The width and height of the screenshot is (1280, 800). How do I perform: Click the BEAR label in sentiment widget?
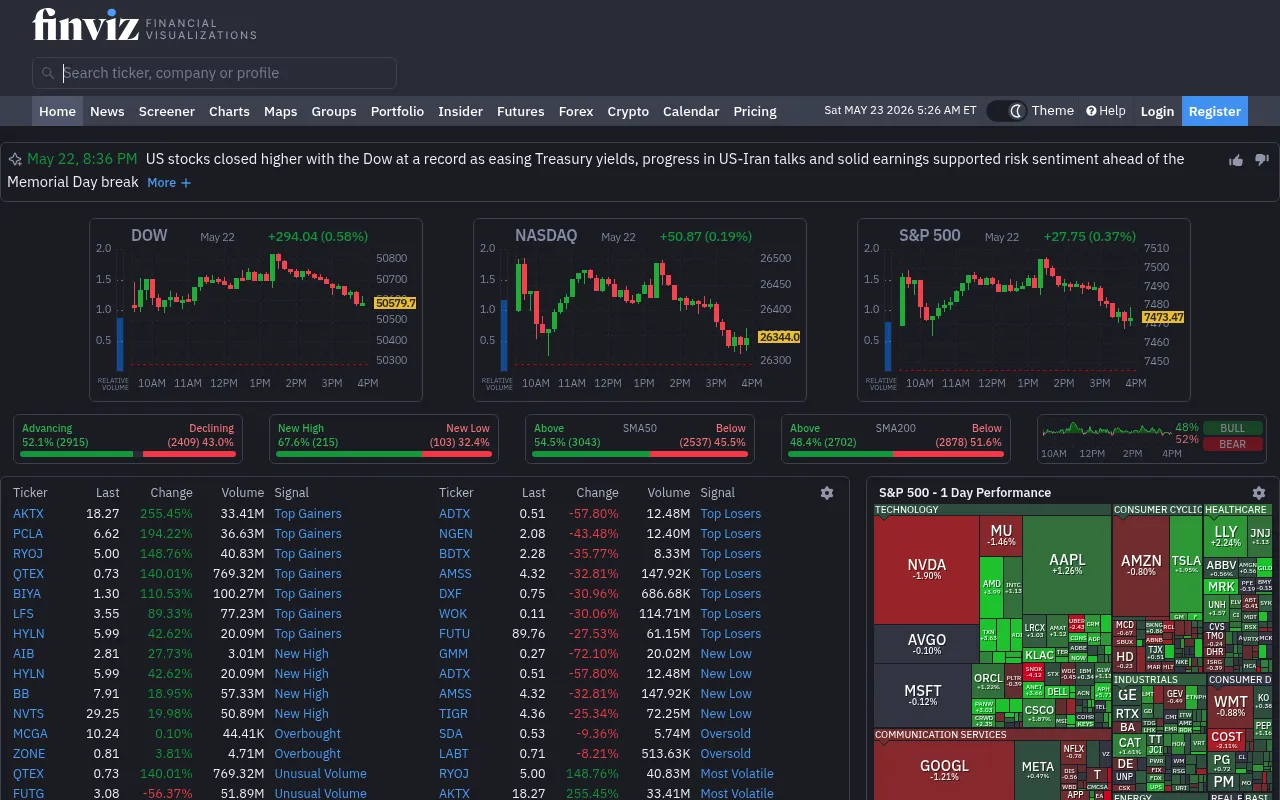(1233, 444)
